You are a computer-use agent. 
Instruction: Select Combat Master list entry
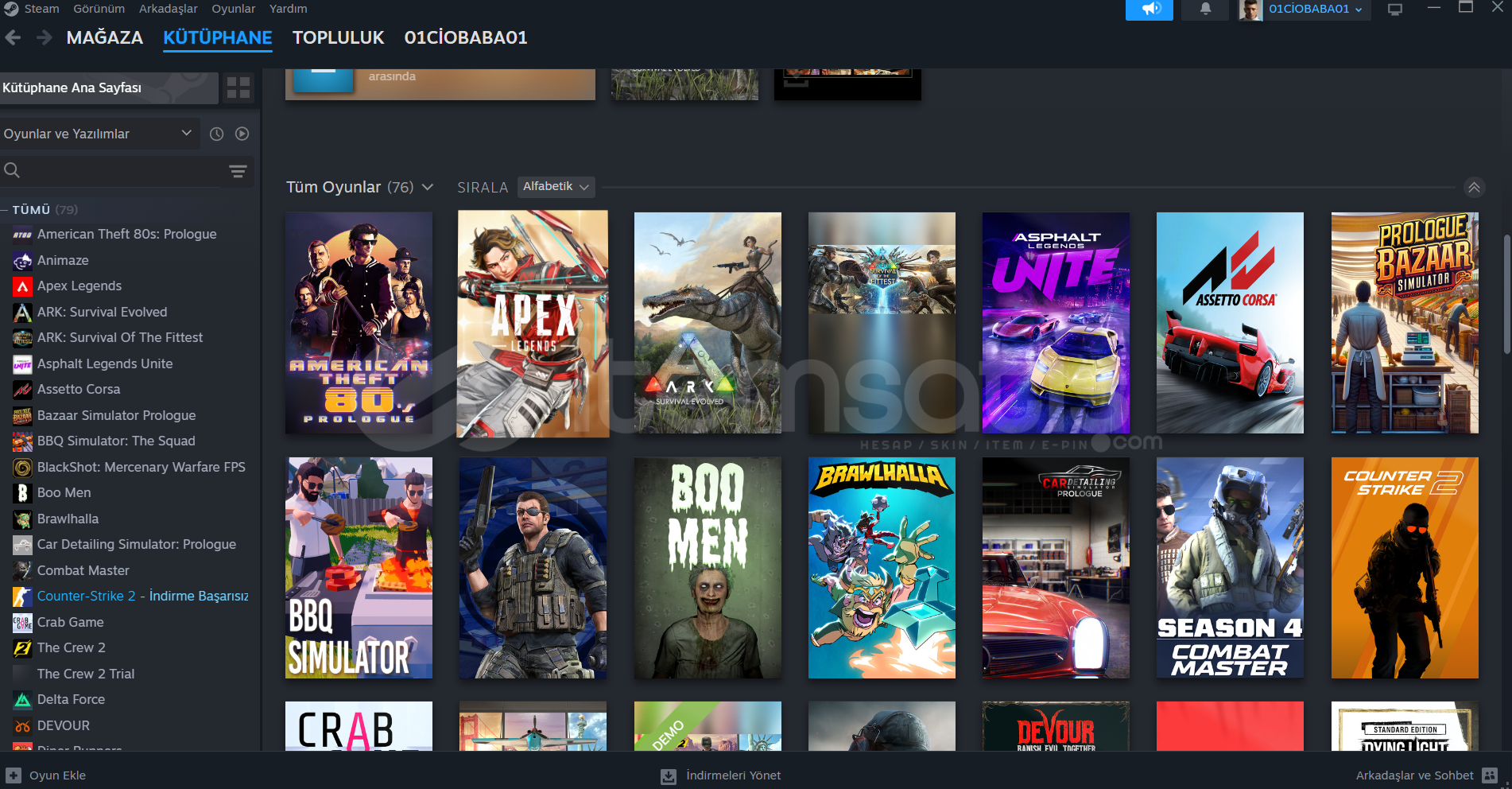[x=83, y=570]
